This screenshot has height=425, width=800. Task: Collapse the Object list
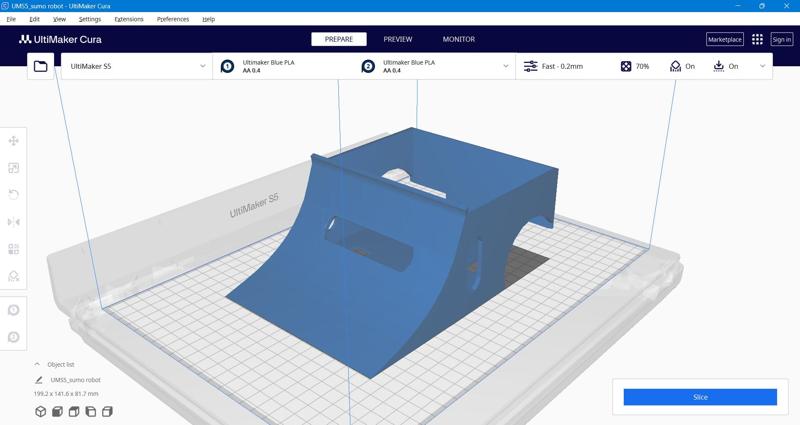click(37, 364)
